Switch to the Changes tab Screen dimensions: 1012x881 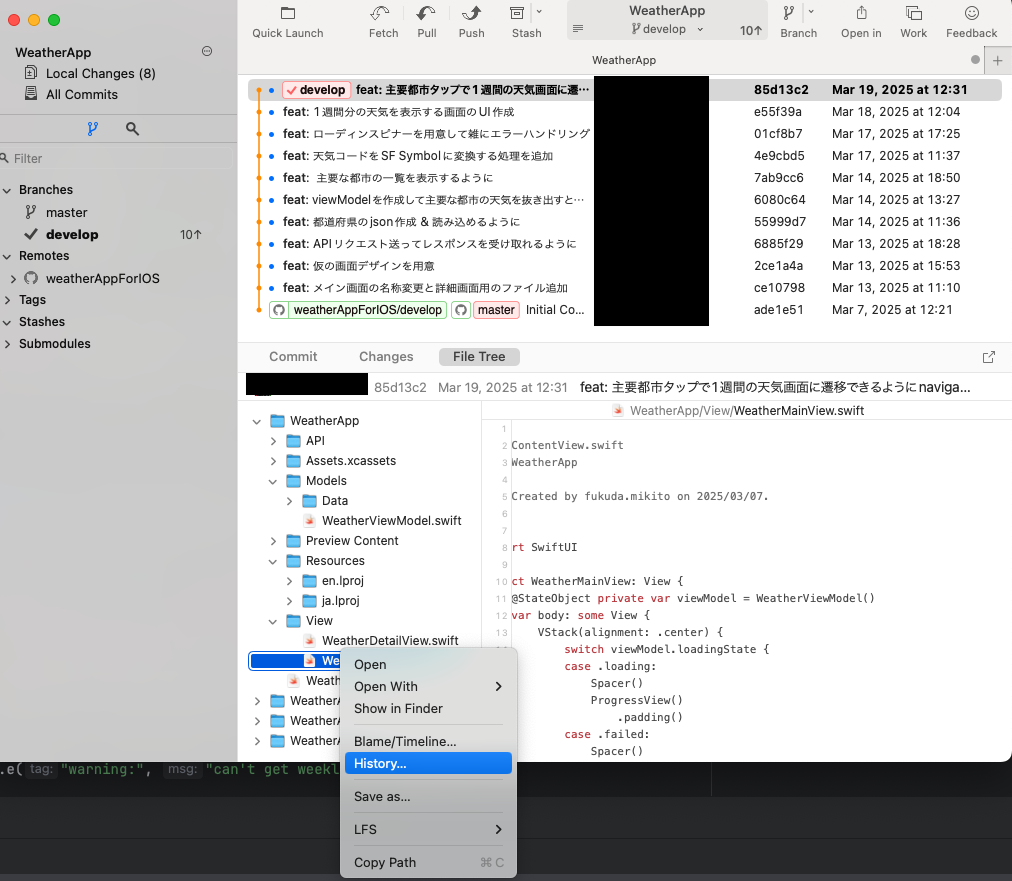click(386, 356)
